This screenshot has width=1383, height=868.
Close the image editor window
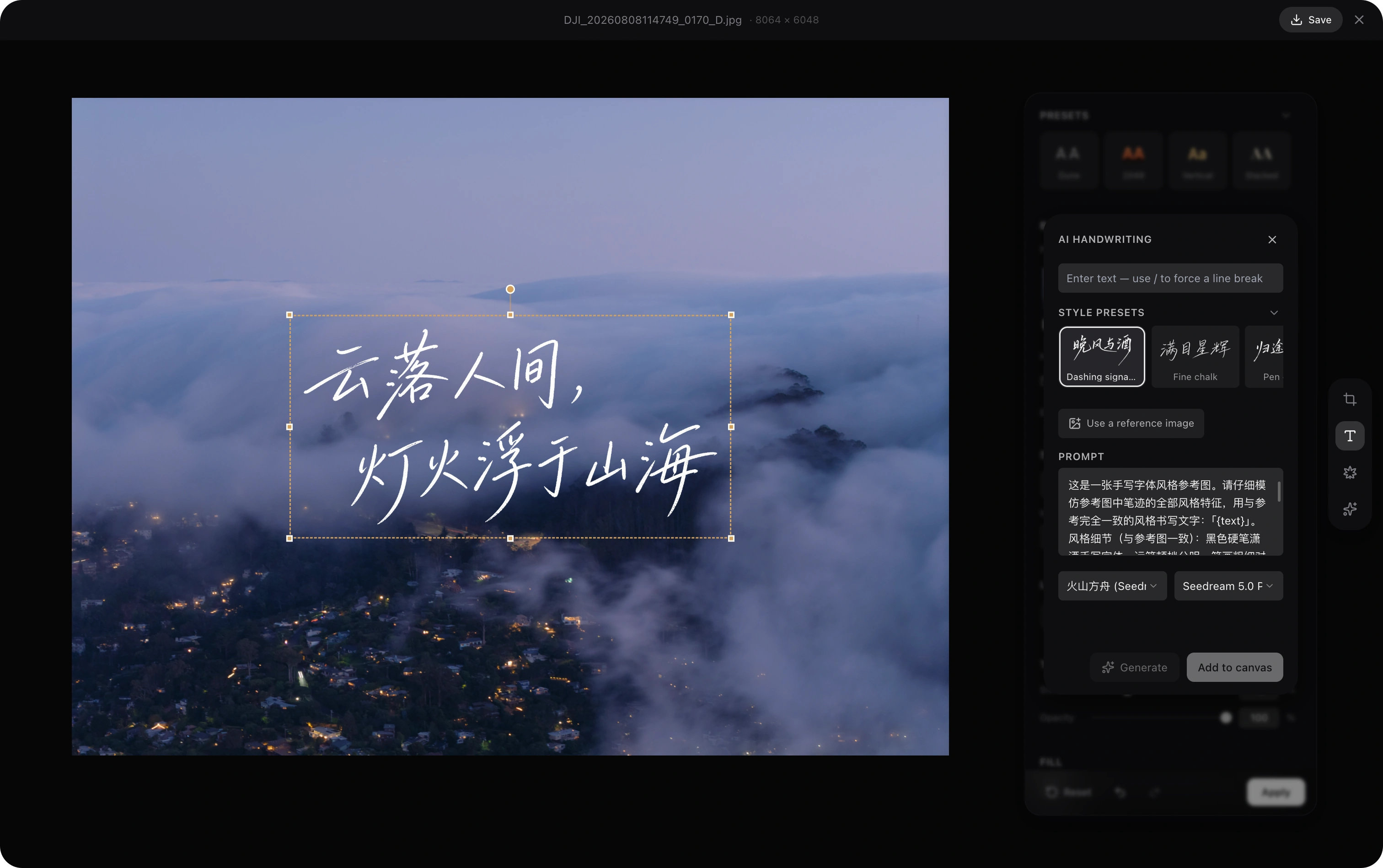tap(1359, 20)
